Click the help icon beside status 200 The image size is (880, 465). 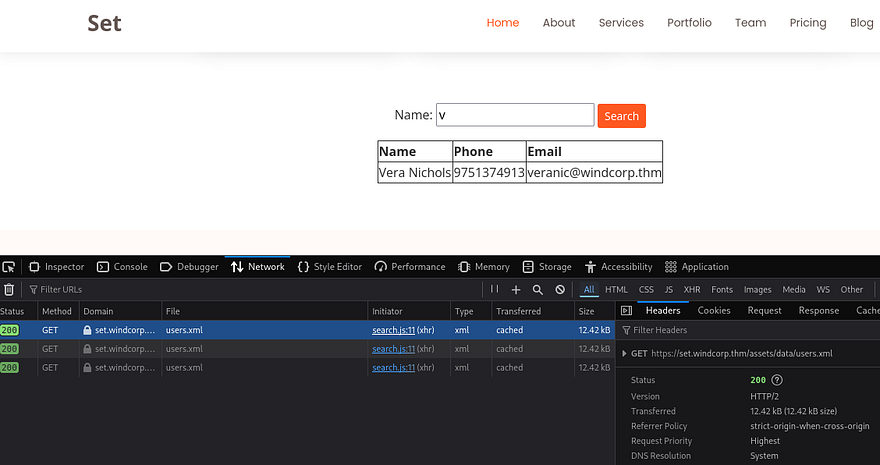pyautogui.click(x=777, y=380)
